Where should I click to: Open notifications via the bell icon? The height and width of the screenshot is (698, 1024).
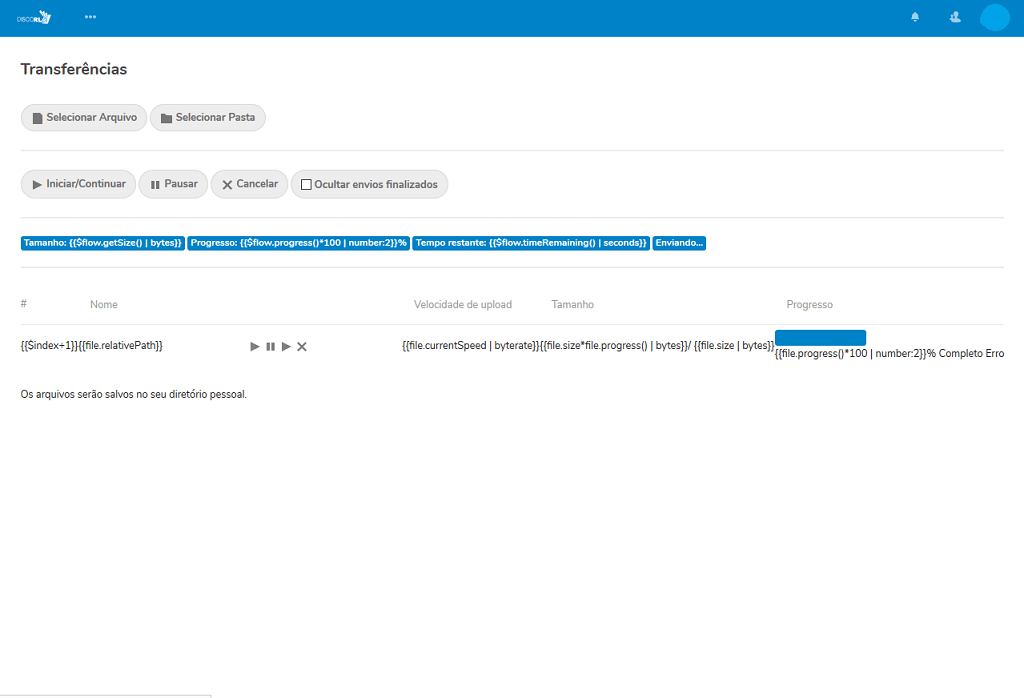pos(913,17)
